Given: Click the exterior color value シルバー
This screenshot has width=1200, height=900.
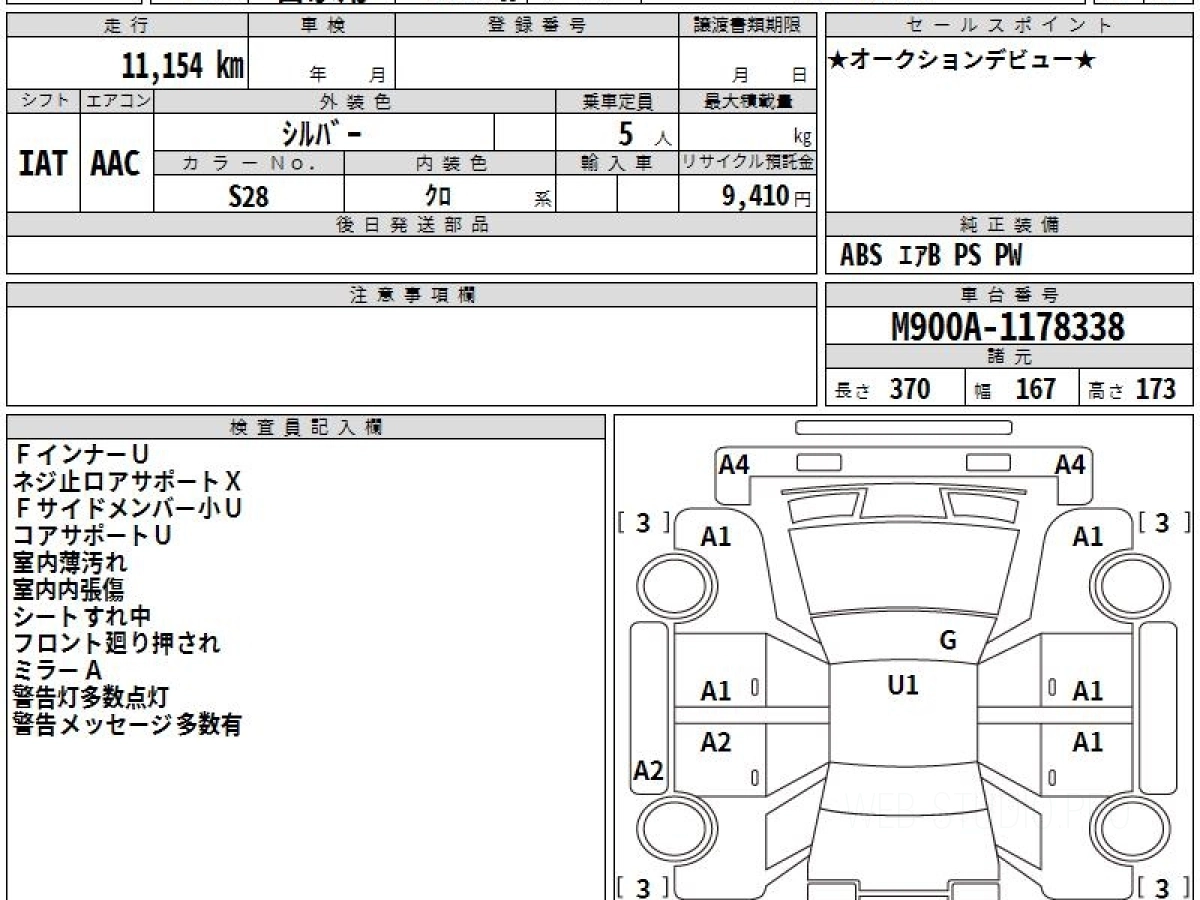Looking at the screenshot, I should (320, 132).
